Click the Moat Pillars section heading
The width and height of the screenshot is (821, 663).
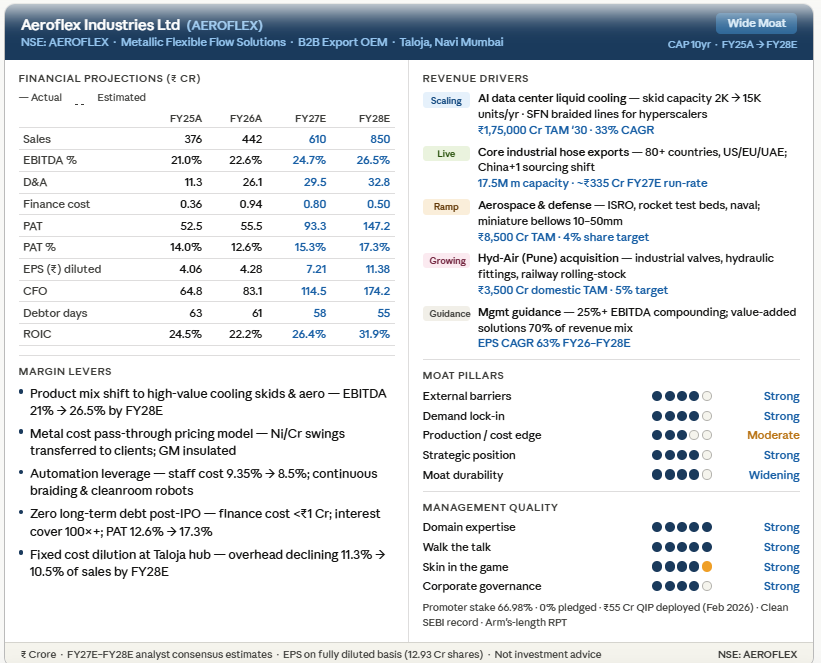pyautogui.click(x=463, y=375)
